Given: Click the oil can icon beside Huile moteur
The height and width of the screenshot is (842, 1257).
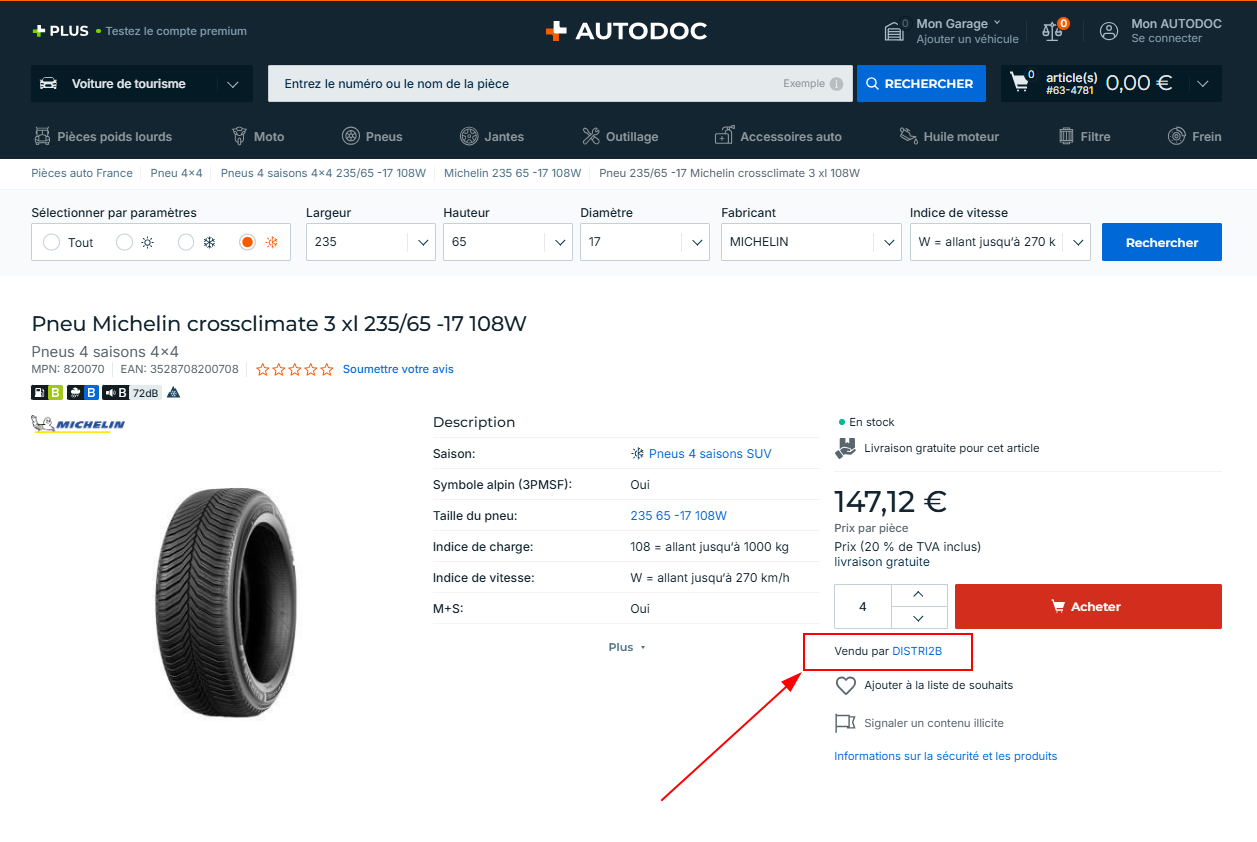Looking at the screenshot, I should click(908, 136).
